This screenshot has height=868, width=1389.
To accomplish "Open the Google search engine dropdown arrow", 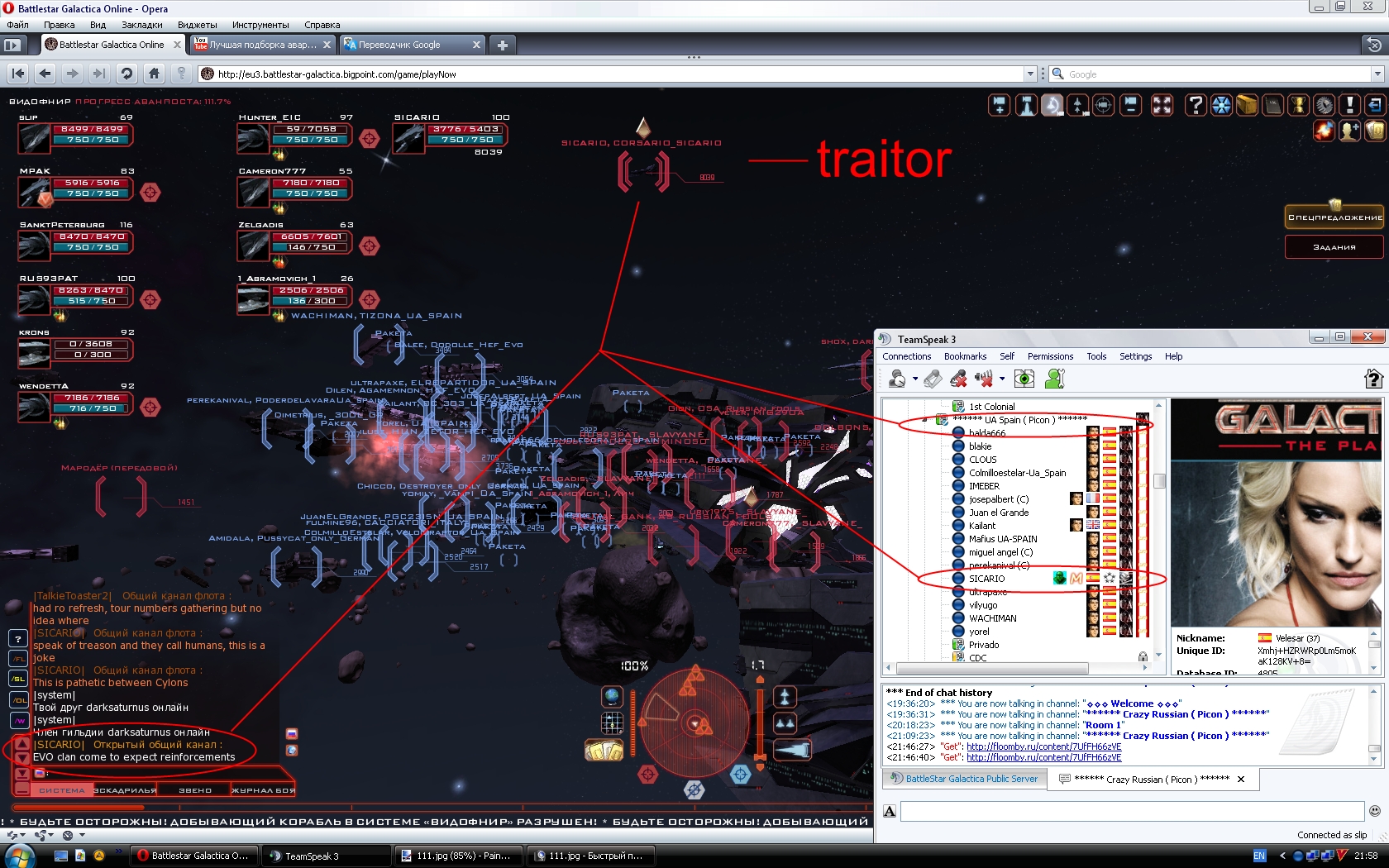I will tap(1377, 74).
